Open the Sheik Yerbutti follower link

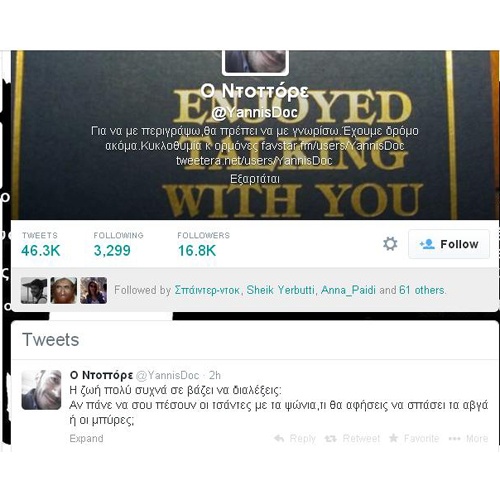[x=280, y=290]
